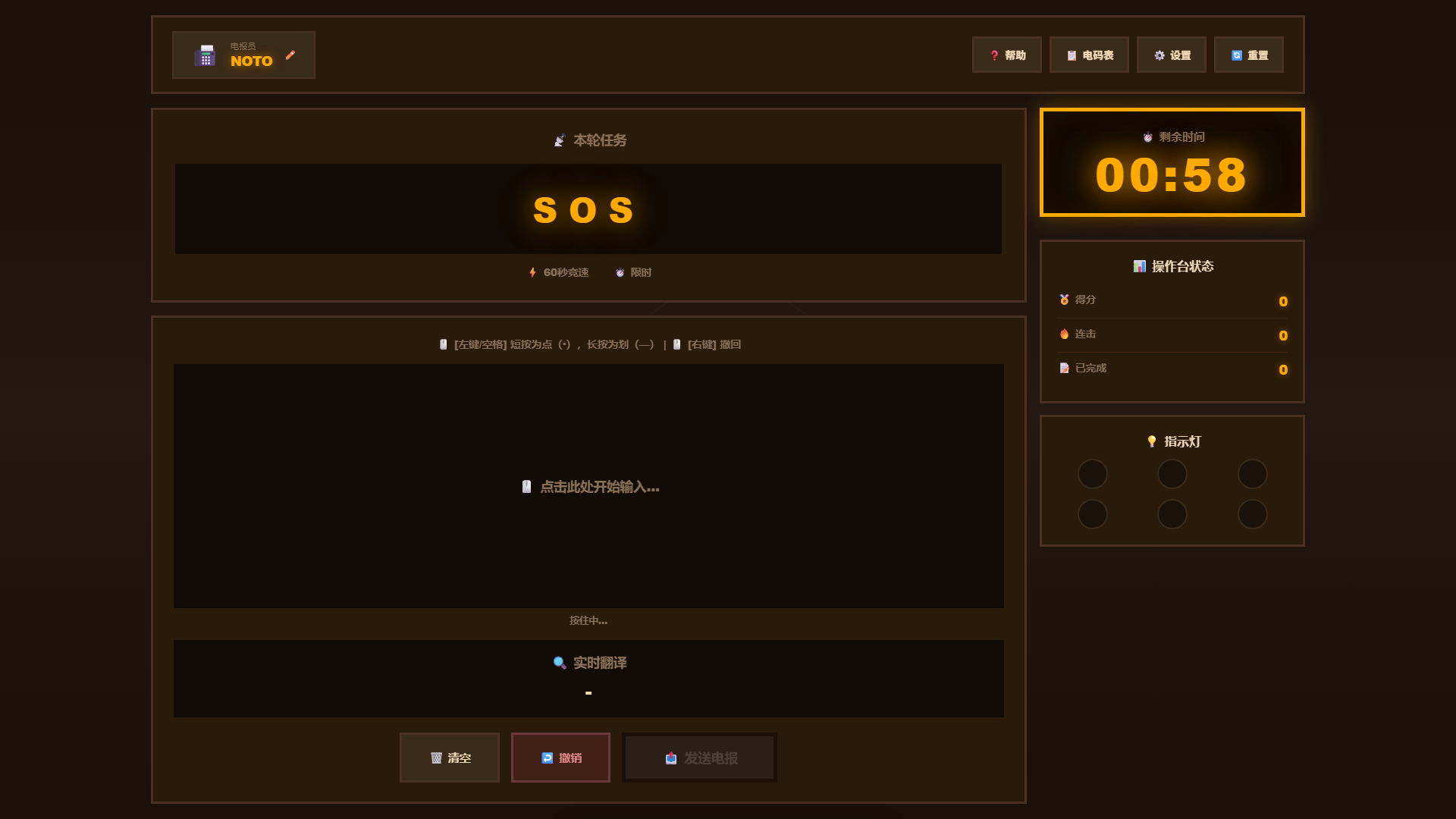Click the return-arrow icon on 撤销 button
The height and width of the screenshot is (819, 1456).
click(x=548, y=758)
